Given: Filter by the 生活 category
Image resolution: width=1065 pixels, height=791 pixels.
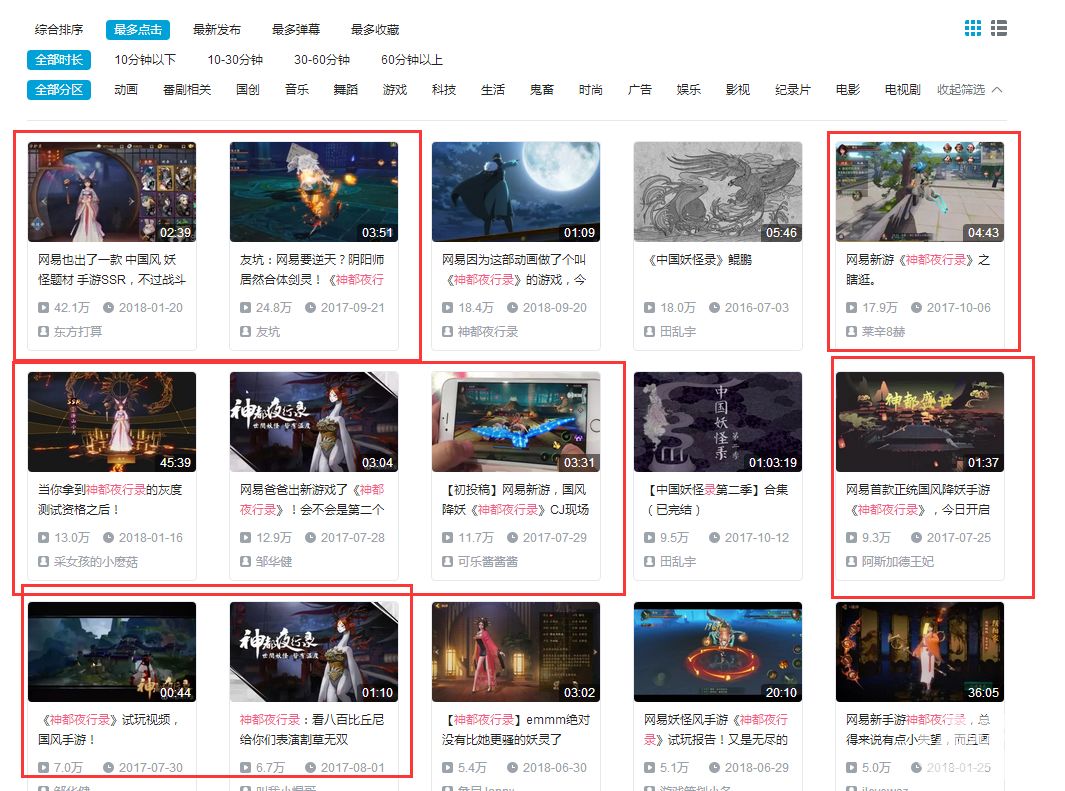Looking at the screenshot, I should (x=492, y=90).
